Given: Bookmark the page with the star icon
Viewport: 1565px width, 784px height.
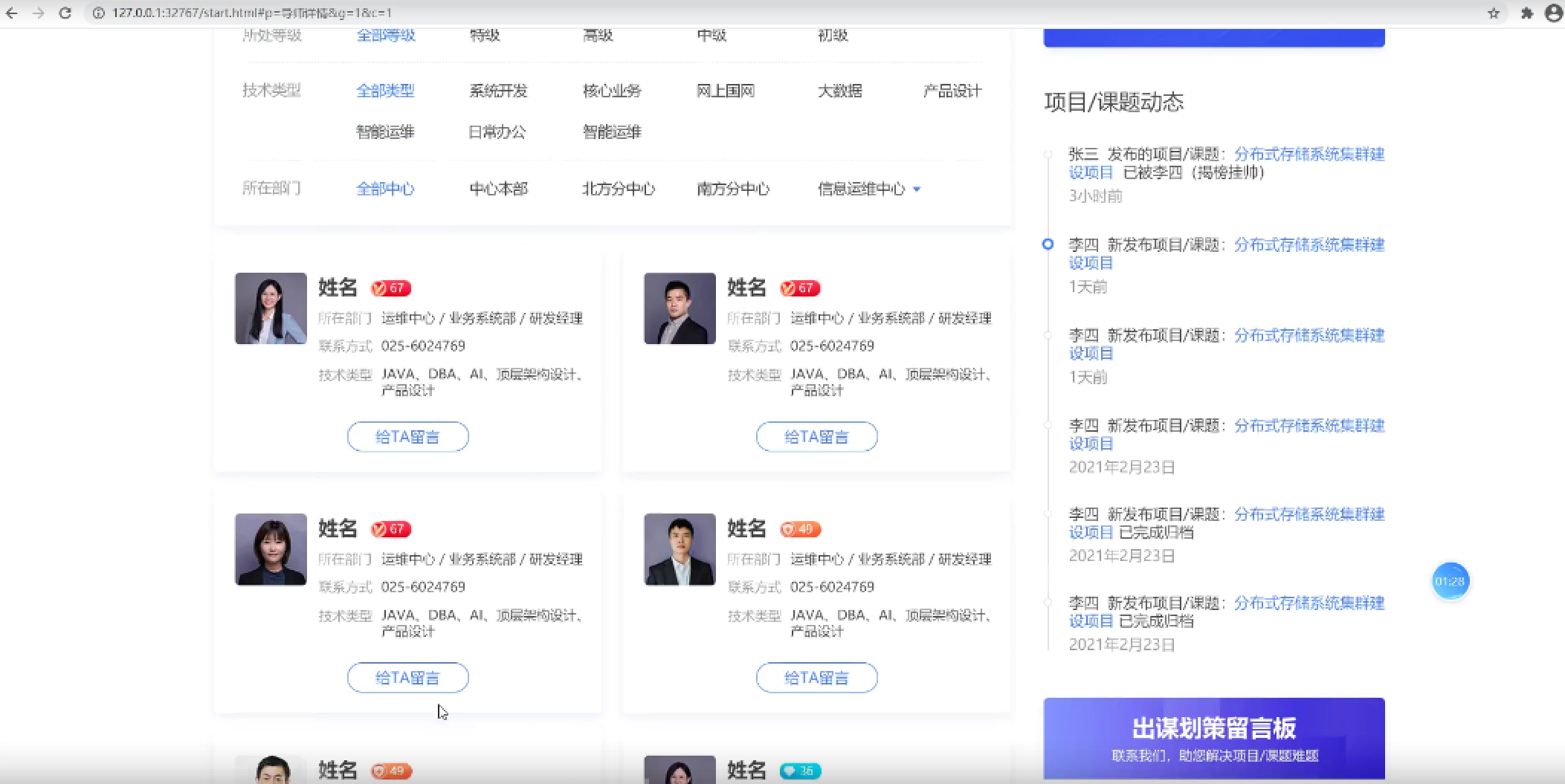Looking at the screenshot, I should point(1494,13).
